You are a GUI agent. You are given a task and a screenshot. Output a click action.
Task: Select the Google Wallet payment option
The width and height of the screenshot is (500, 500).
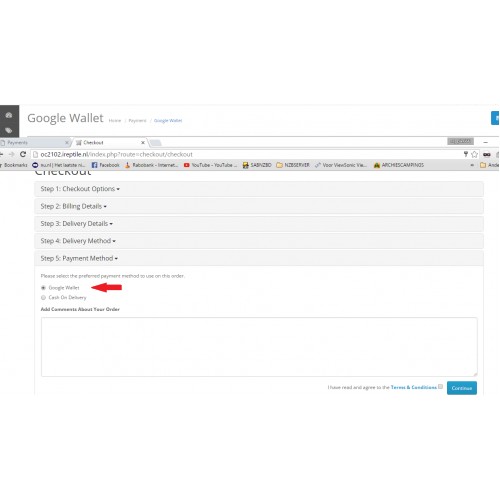pos(43,288)
